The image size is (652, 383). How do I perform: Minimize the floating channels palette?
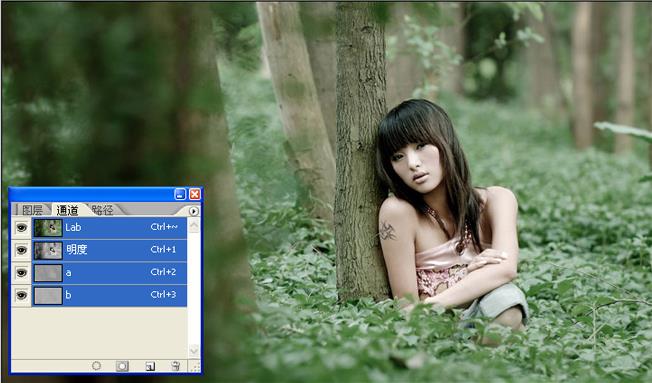coord(180,194)
